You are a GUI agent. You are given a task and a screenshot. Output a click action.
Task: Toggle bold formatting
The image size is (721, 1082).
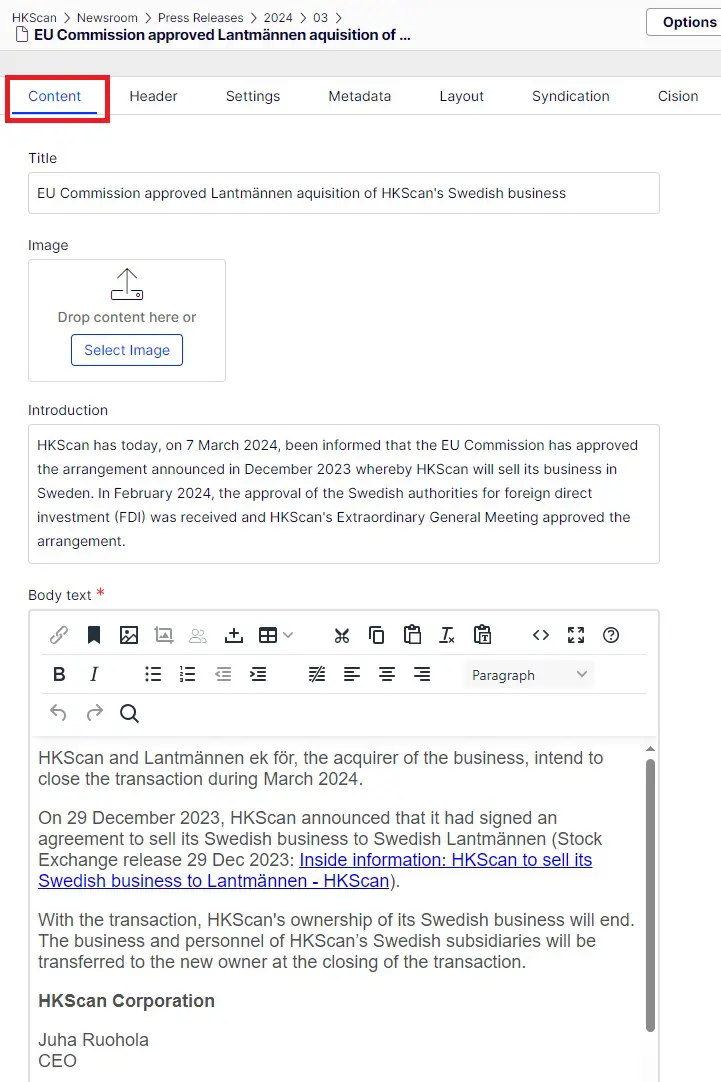59,674
